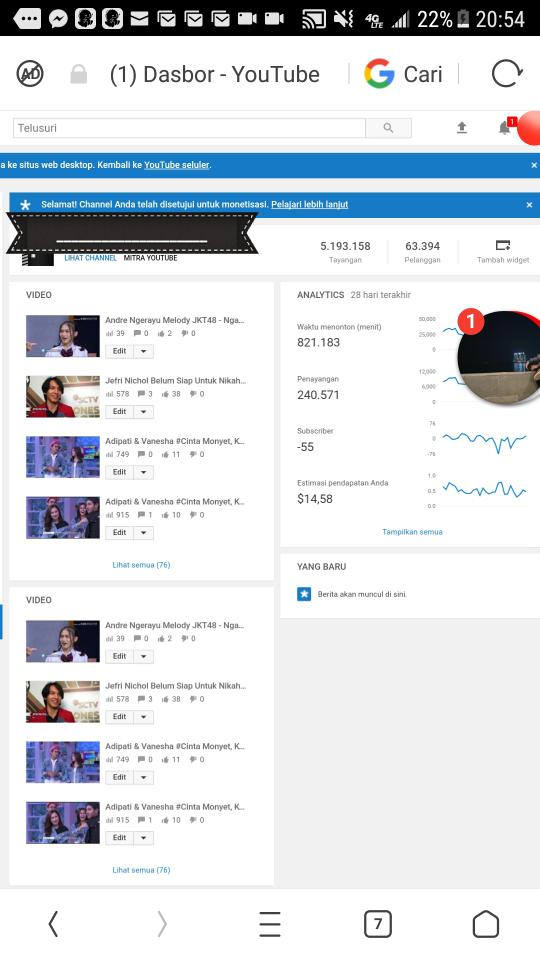Click the YouTube upload arrow icon

tap(462, 127)
